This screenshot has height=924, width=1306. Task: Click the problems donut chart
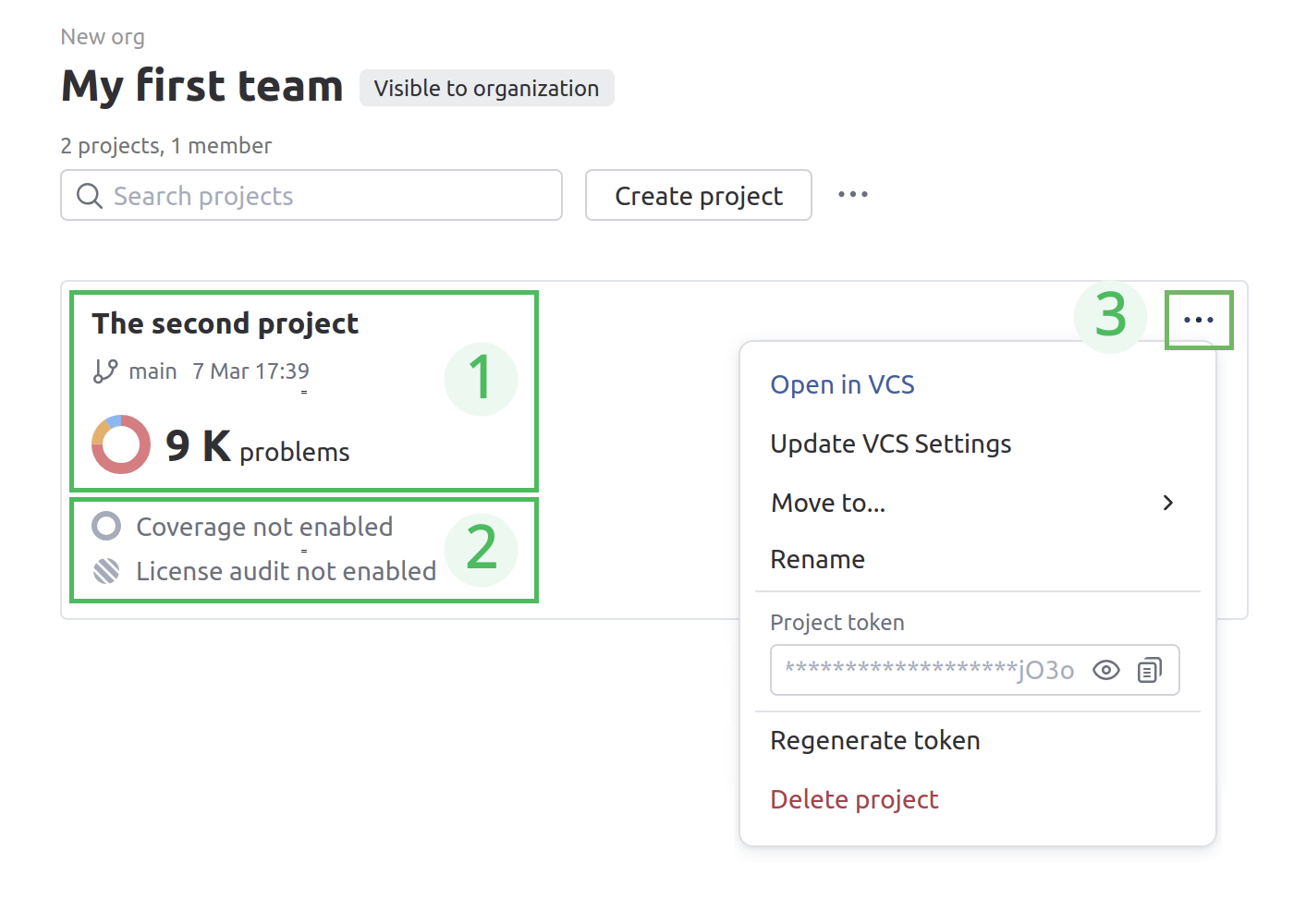pyautogui.click(x=120, y=444)
